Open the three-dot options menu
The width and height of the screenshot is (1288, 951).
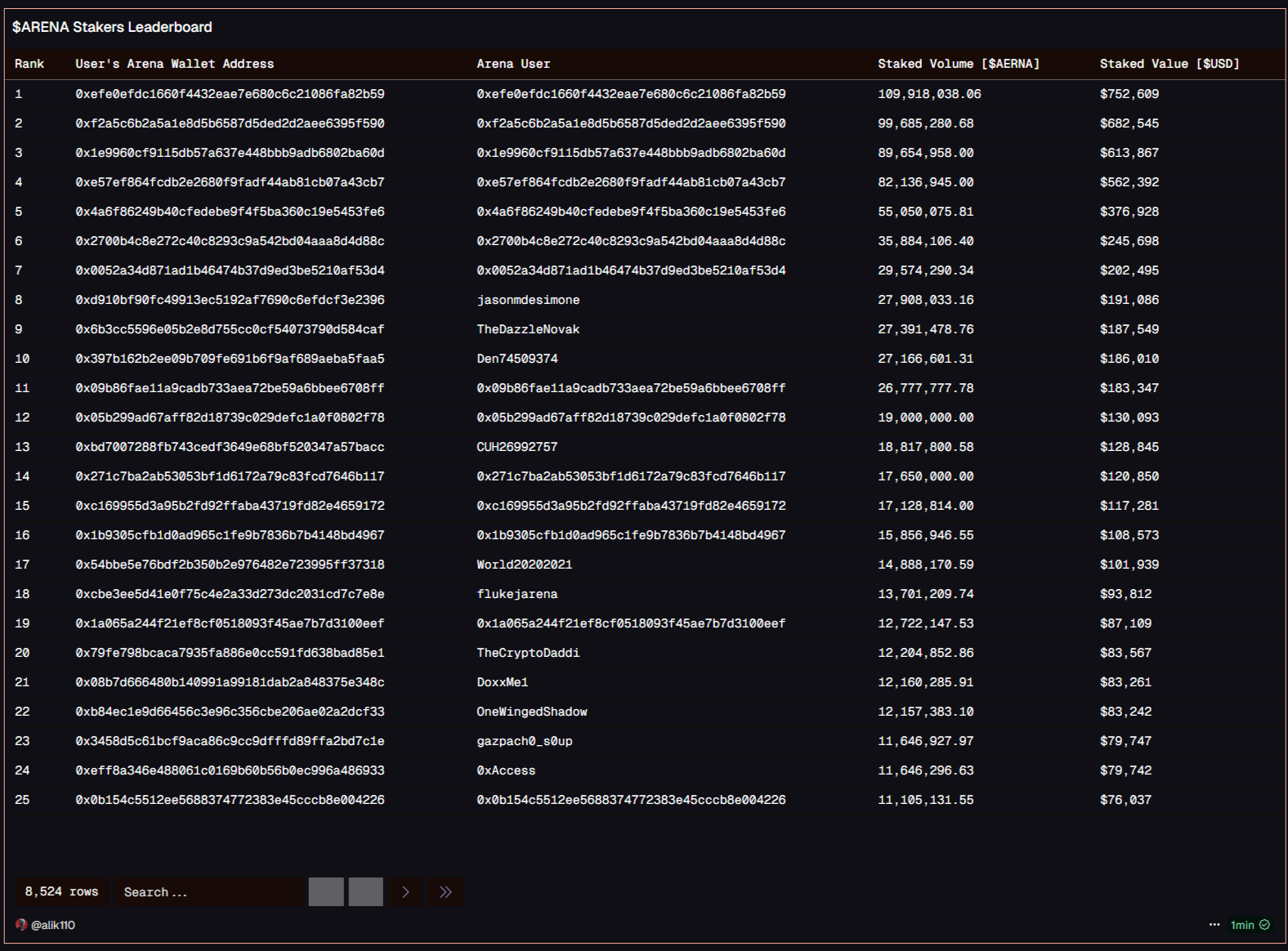tap(1214, 925)
